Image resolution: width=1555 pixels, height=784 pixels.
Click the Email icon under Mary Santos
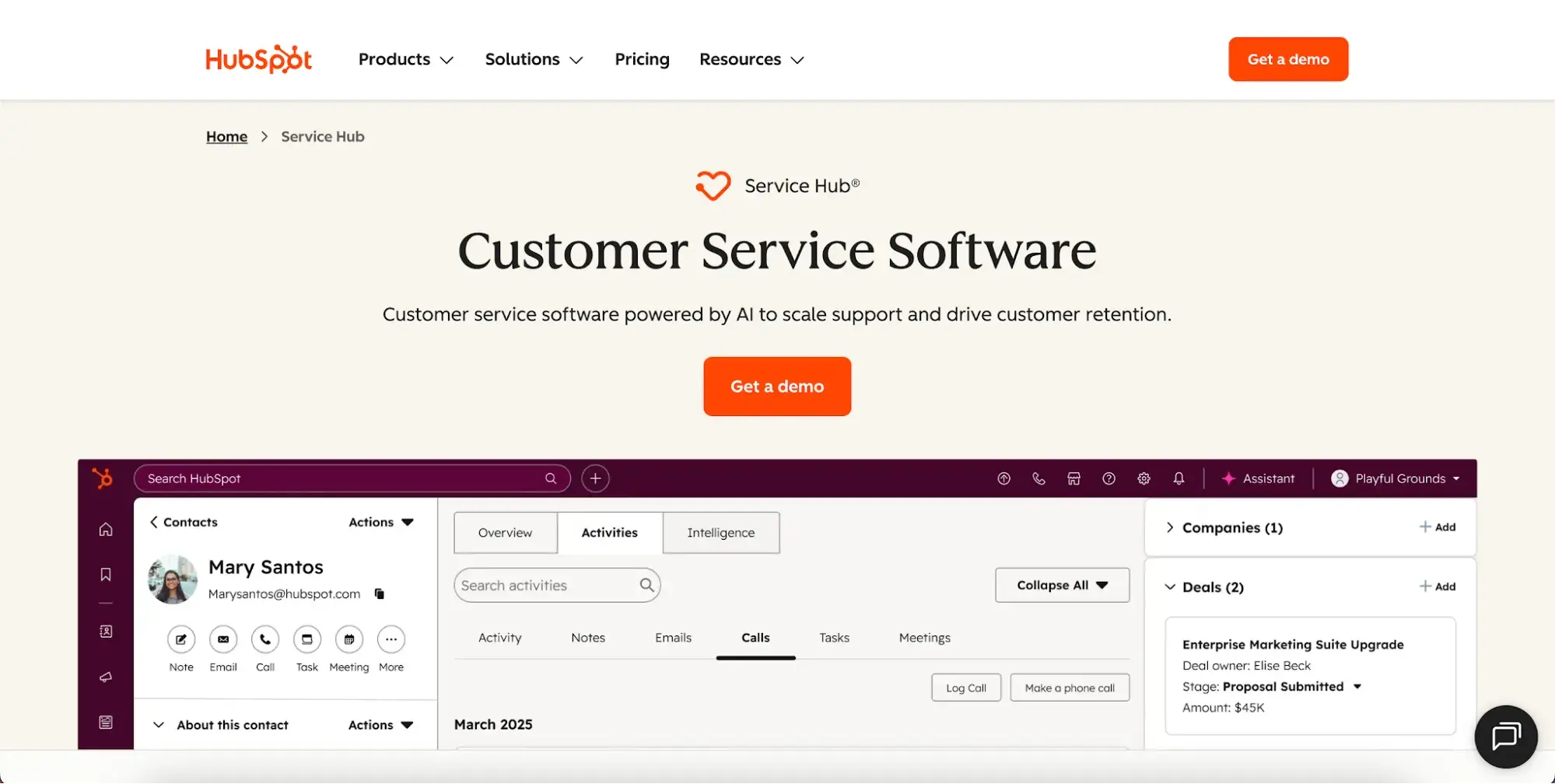point(223,639)
